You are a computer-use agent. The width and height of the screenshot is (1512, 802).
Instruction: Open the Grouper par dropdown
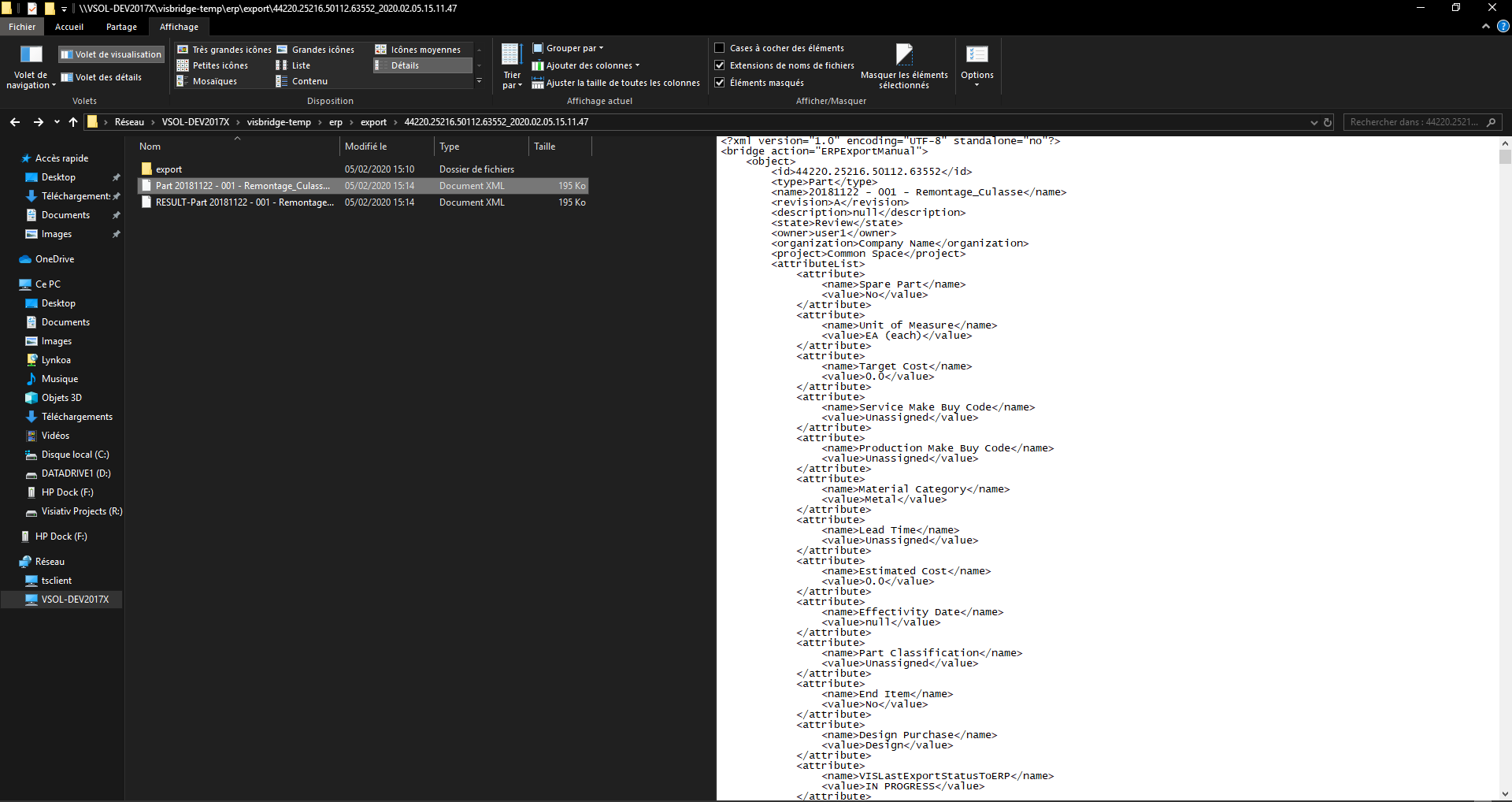(569, 48)
